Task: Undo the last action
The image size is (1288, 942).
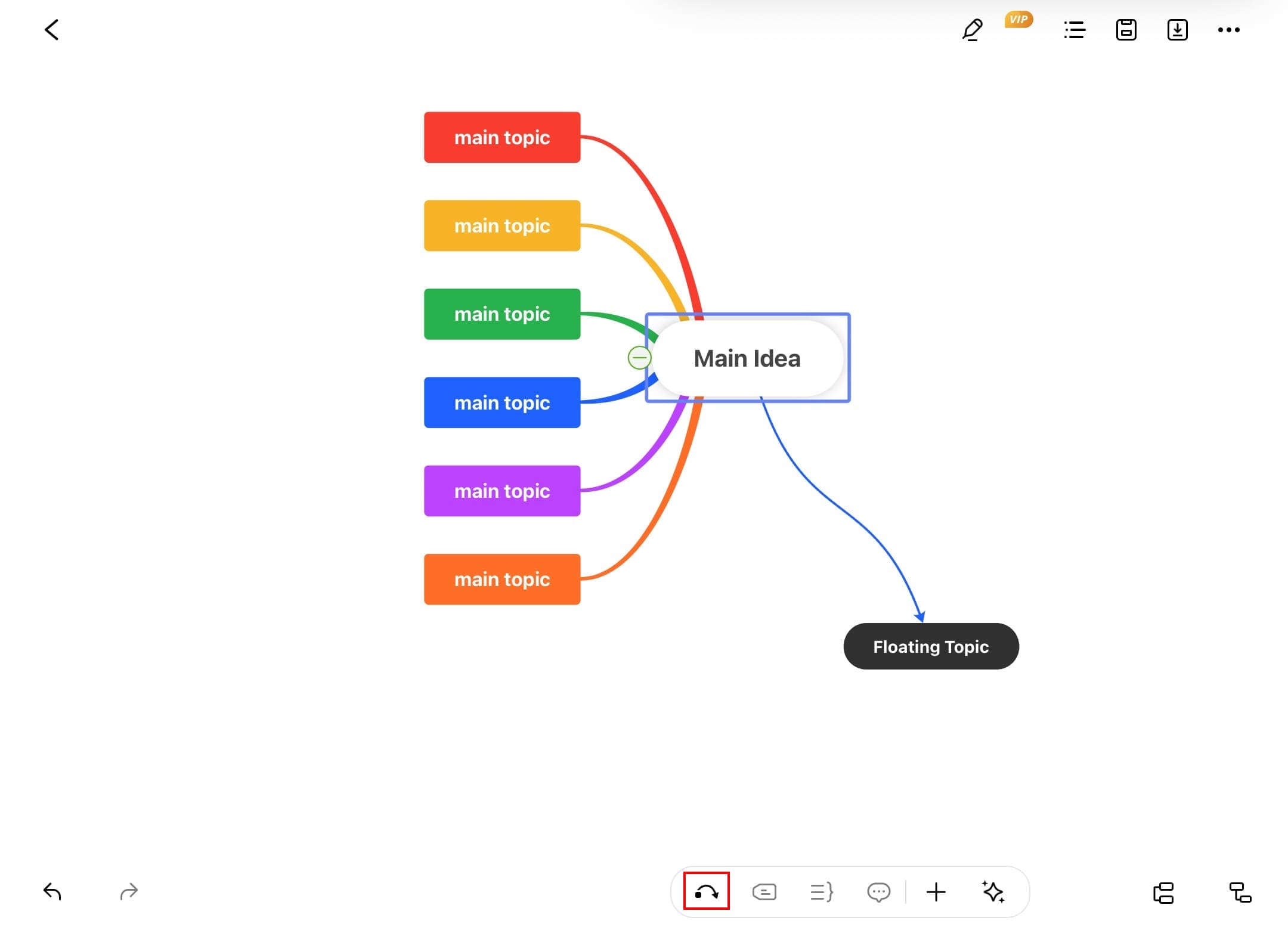Action: click(52, 892)
